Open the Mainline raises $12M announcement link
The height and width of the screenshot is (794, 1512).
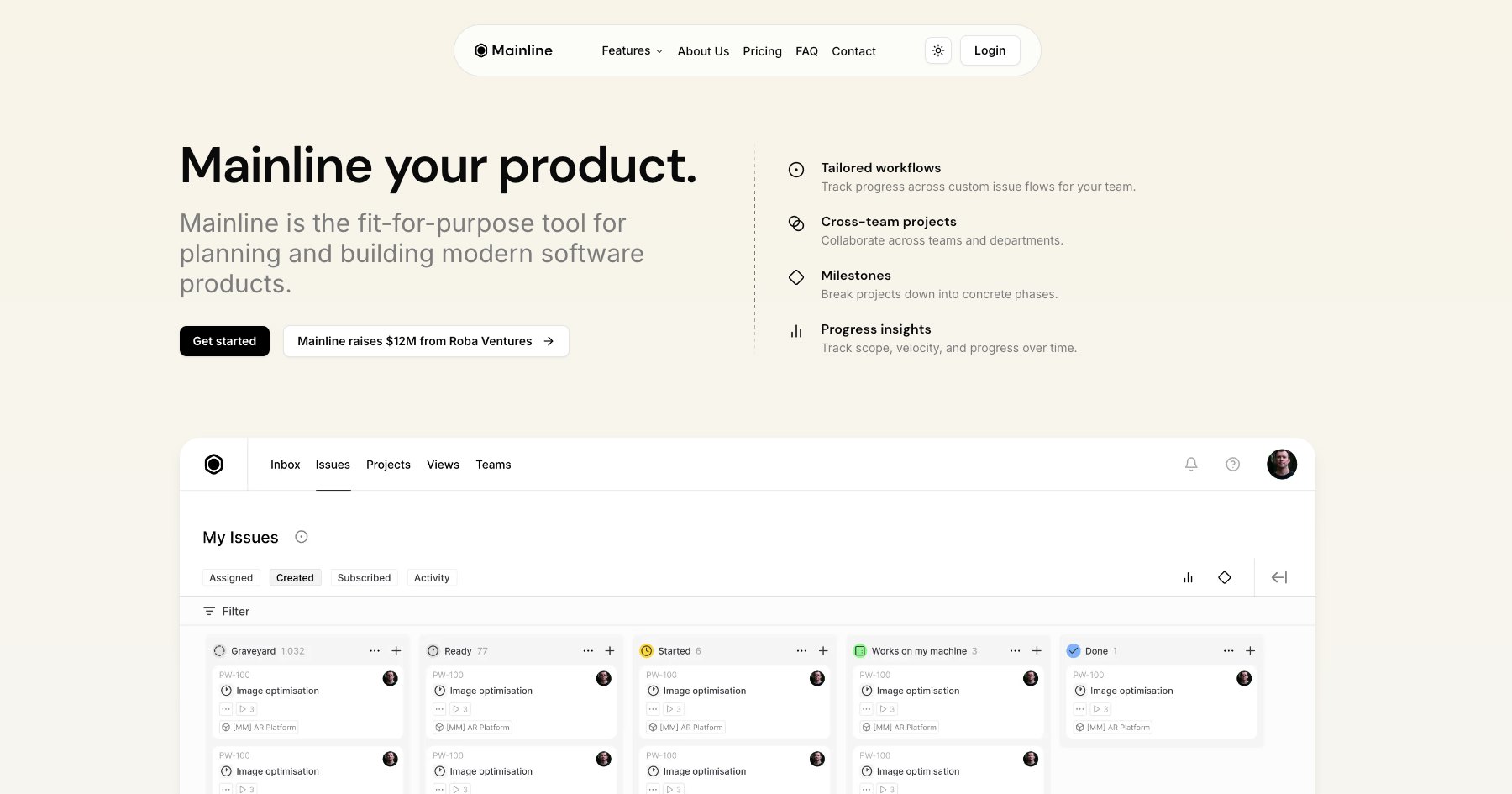point(425,341)
